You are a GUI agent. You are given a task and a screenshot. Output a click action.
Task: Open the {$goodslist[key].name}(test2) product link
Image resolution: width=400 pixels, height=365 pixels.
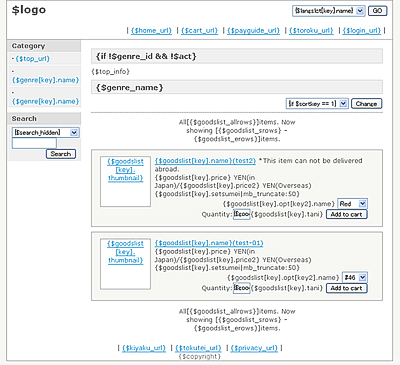tap(205, 161)
